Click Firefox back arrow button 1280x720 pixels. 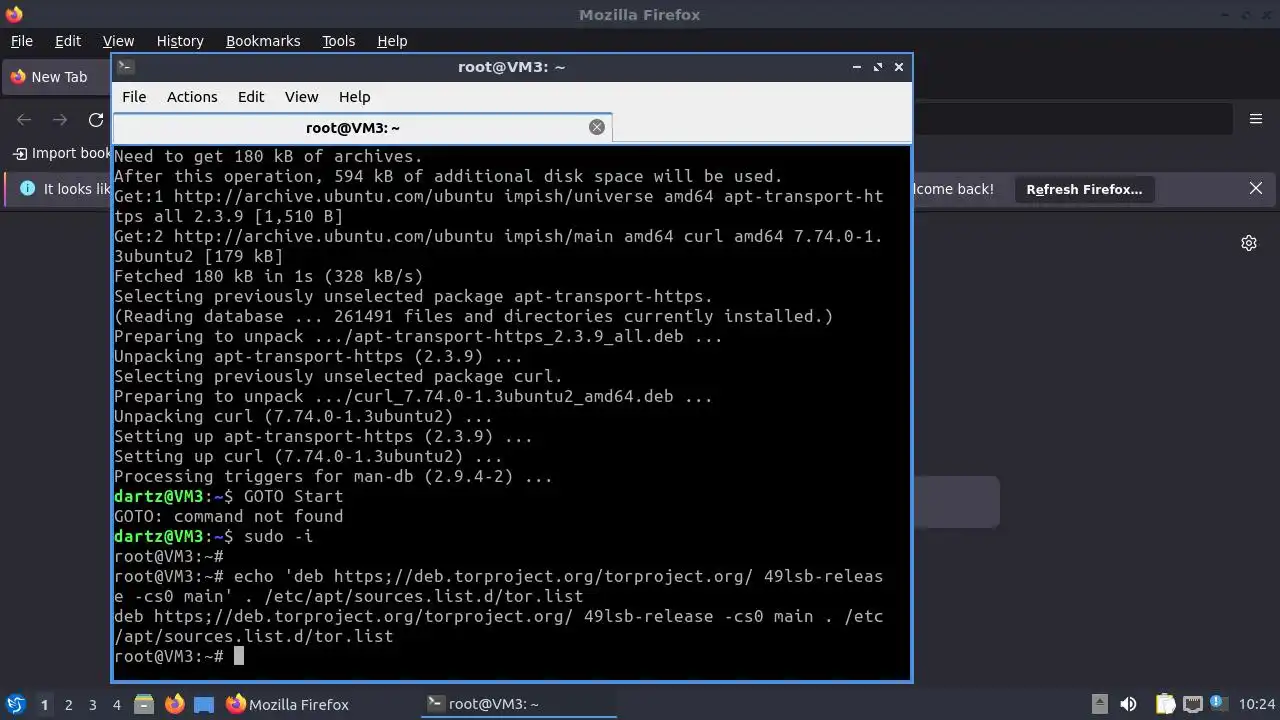(x=24, y=120)
